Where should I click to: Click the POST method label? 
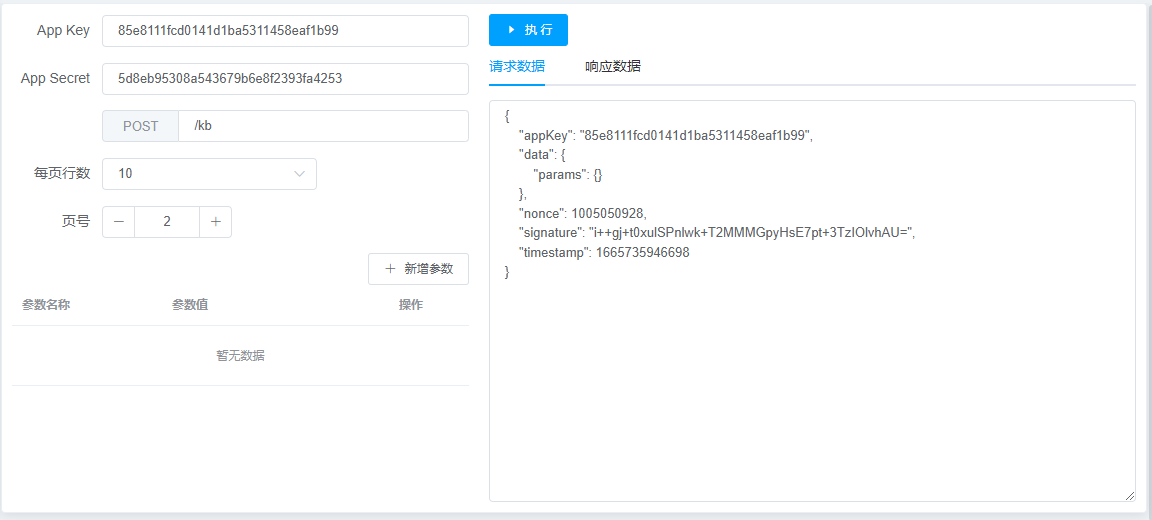coord(140,126)
